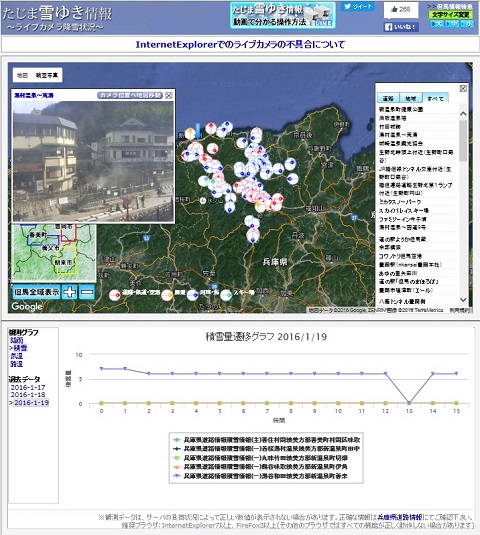
Task: Click the southernmost blue camera marker on map
Action: (x=253, y=236)
